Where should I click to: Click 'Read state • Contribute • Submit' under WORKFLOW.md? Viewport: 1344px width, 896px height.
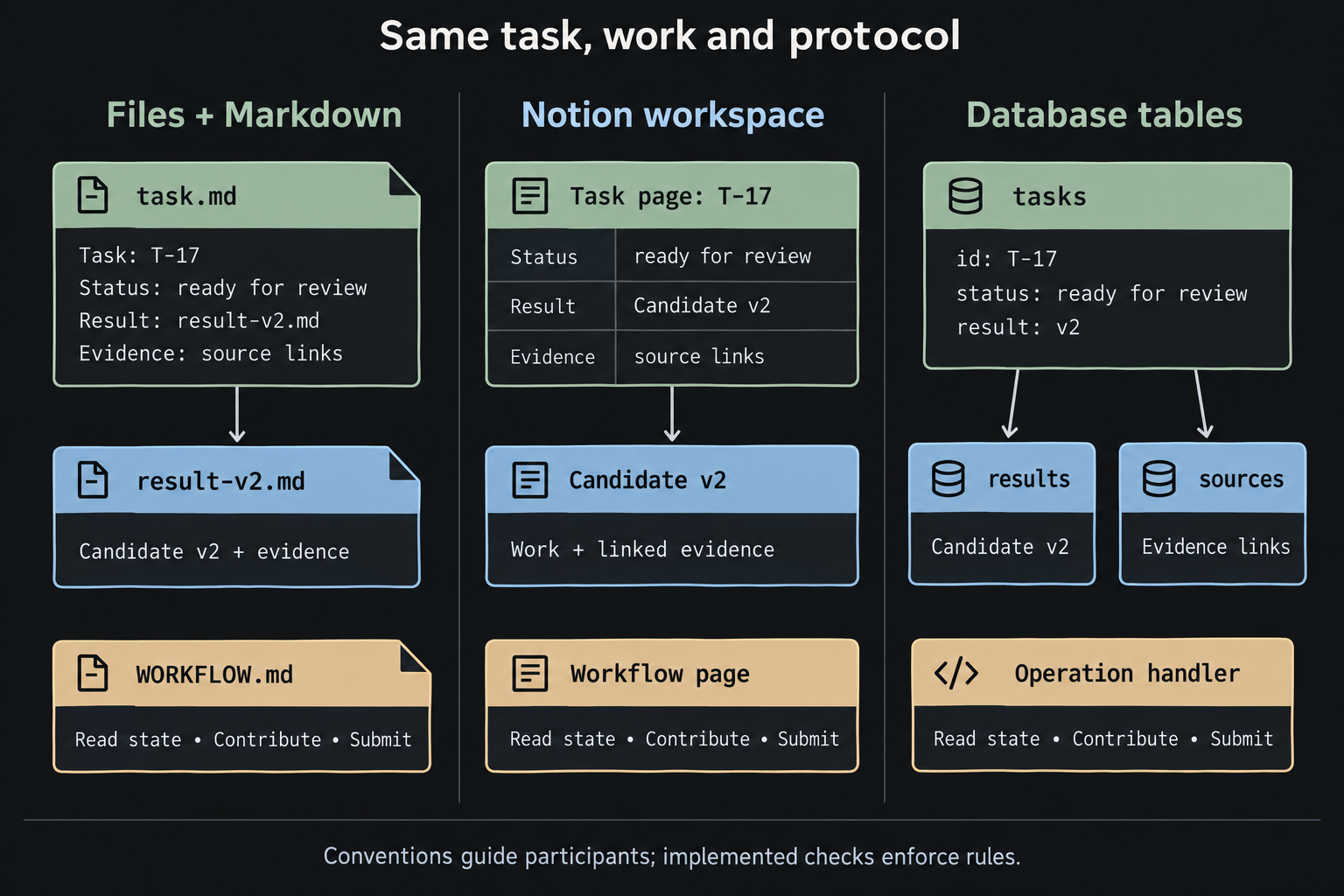pyautogui.click(x=243, y=739)
